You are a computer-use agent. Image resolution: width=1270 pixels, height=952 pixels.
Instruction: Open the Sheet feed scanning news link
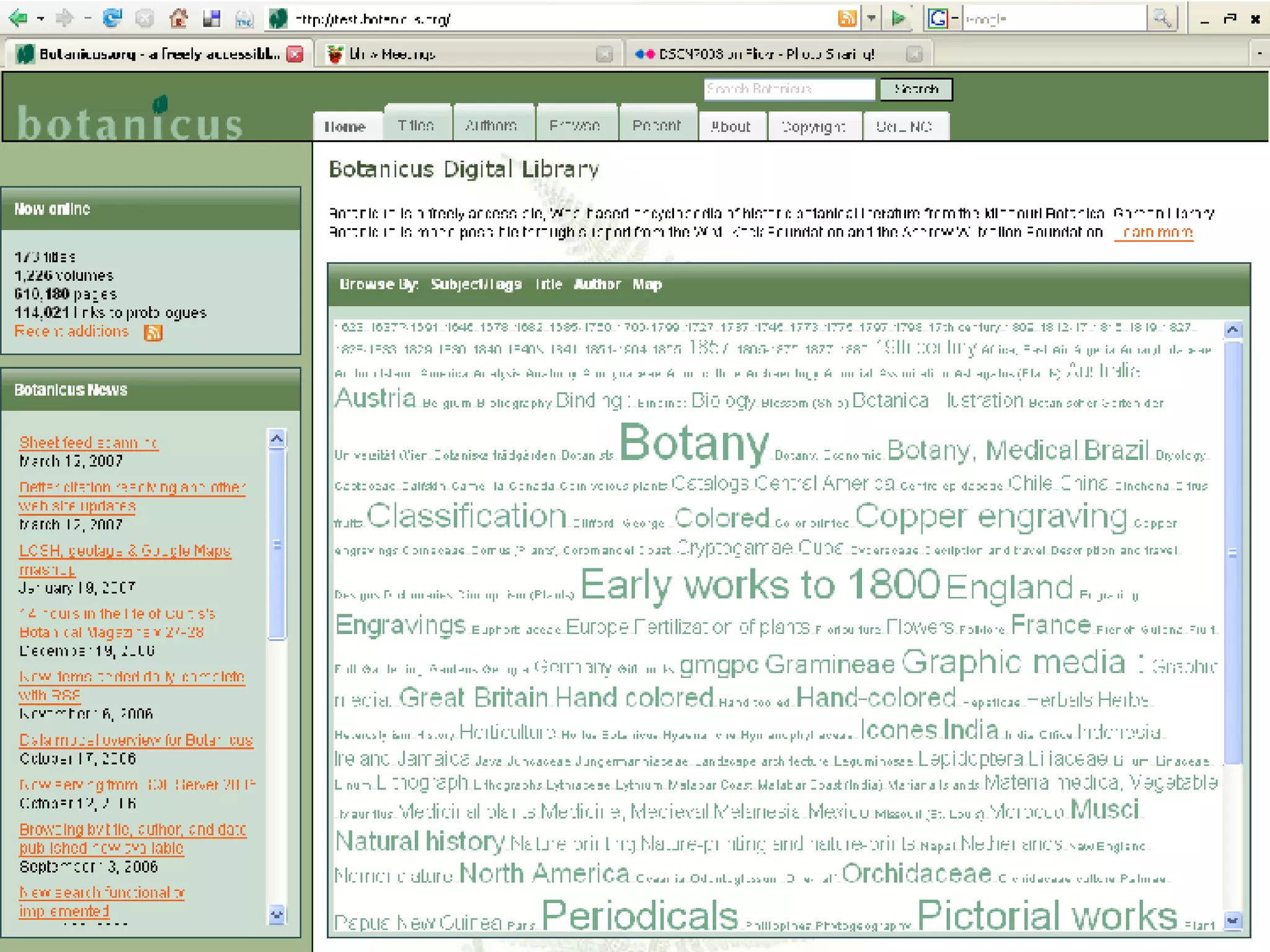(89, 443)
